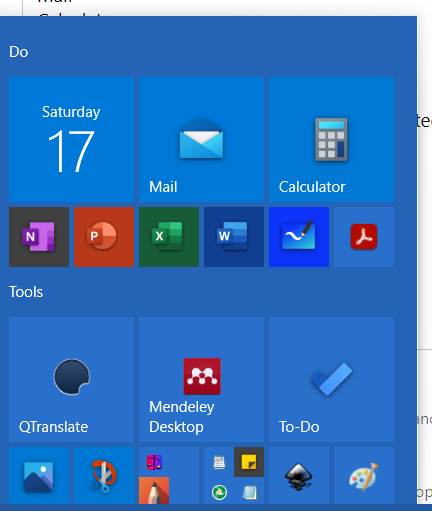Open the Notepad icon in tile folder

tap(249, 492)
